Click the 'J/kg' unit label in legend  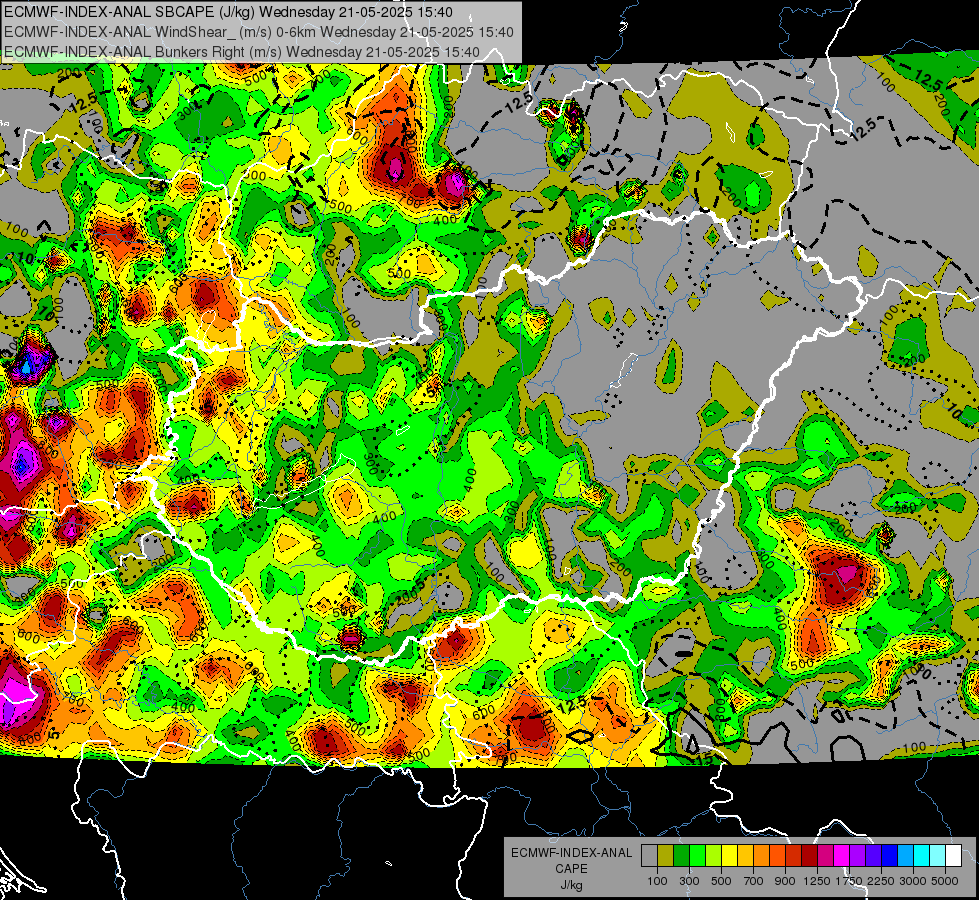[x=571, y=884]
